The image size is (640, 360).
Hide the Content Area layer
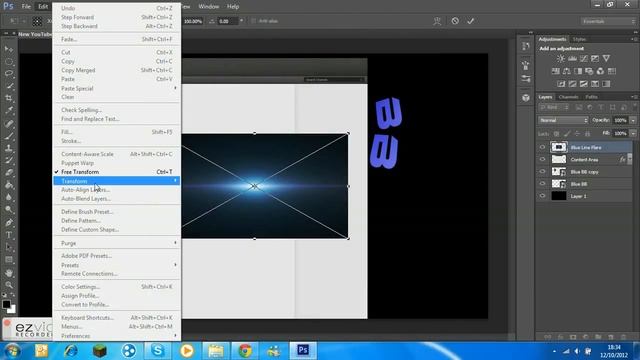point(542,160)
